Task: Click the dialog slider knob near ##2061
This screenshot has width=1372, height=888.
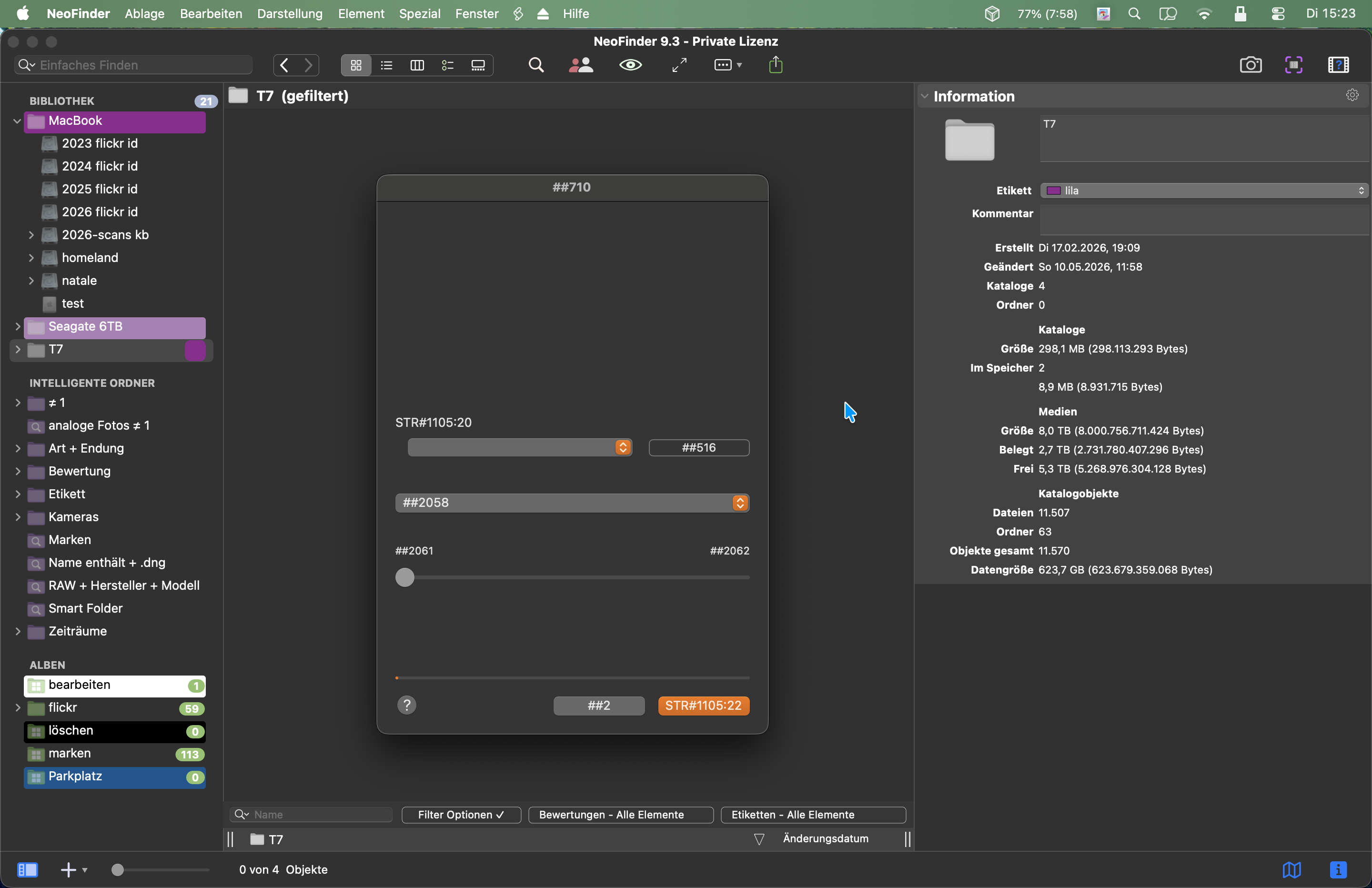Action: point(405,578)
